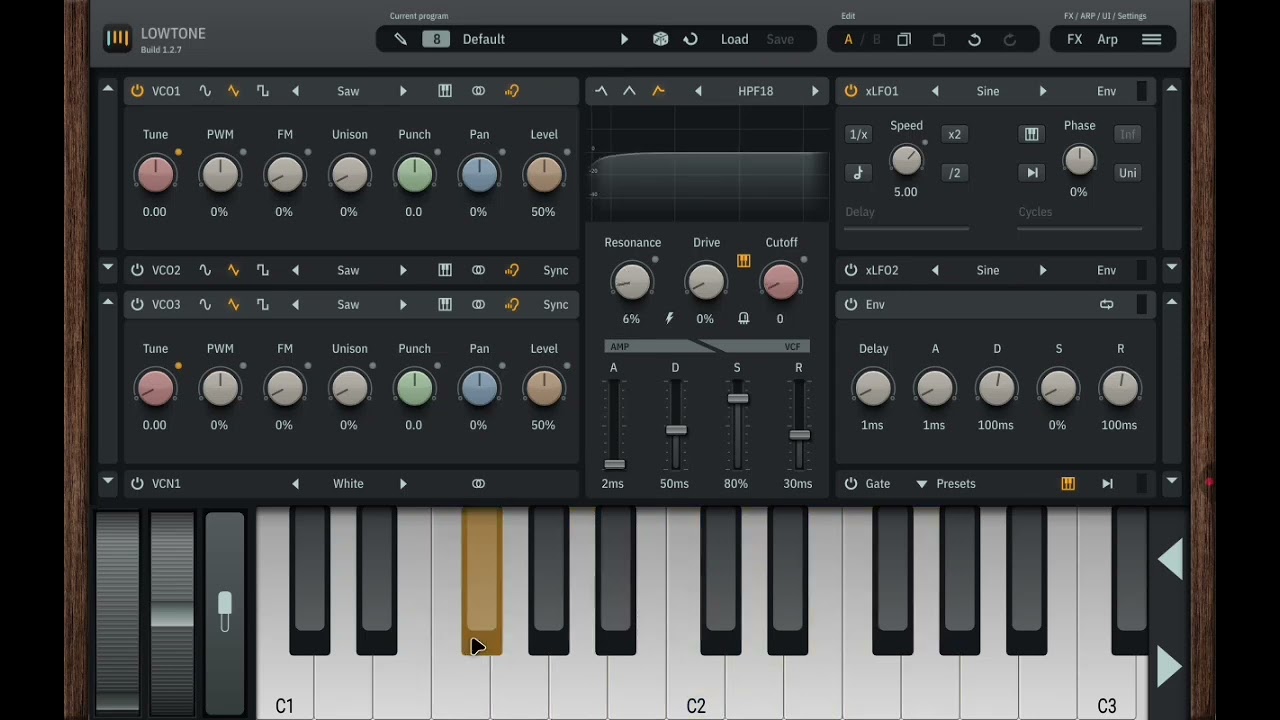Click the Decay slider of amp envelope

click(x=676, y=430)
